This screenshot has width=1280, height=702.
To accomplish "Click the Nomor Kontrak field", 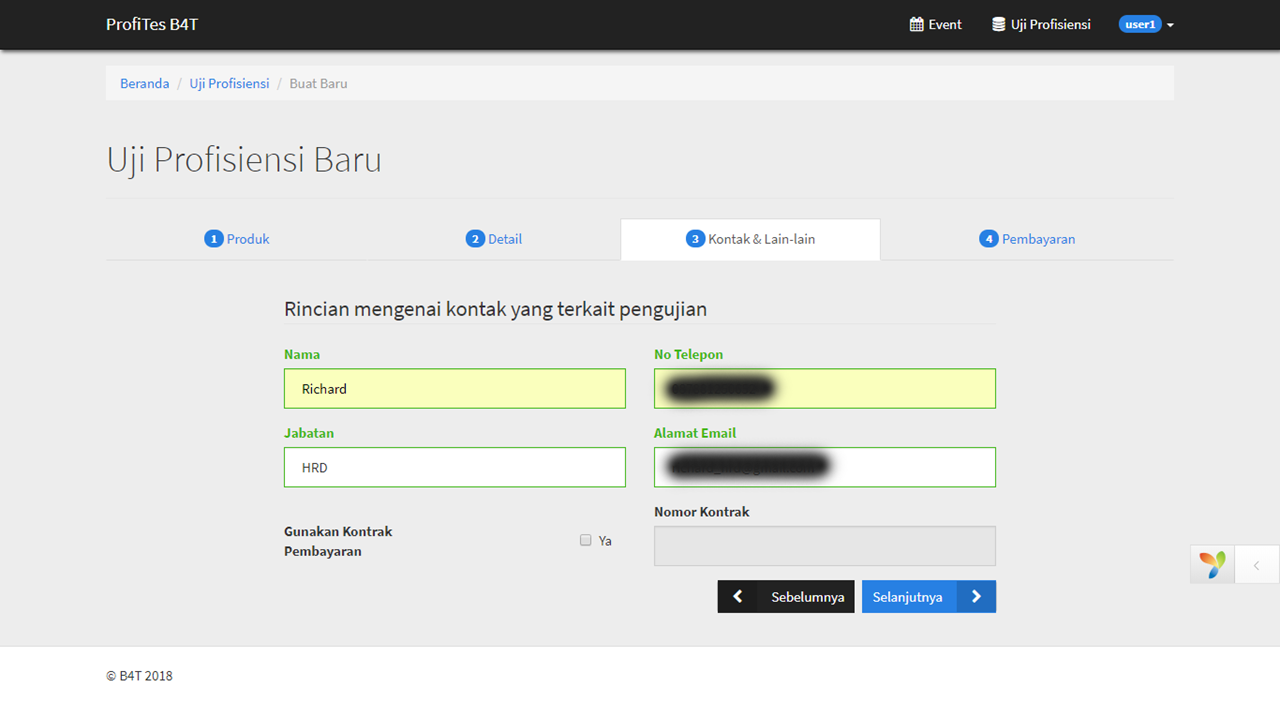I will [824, 546].
